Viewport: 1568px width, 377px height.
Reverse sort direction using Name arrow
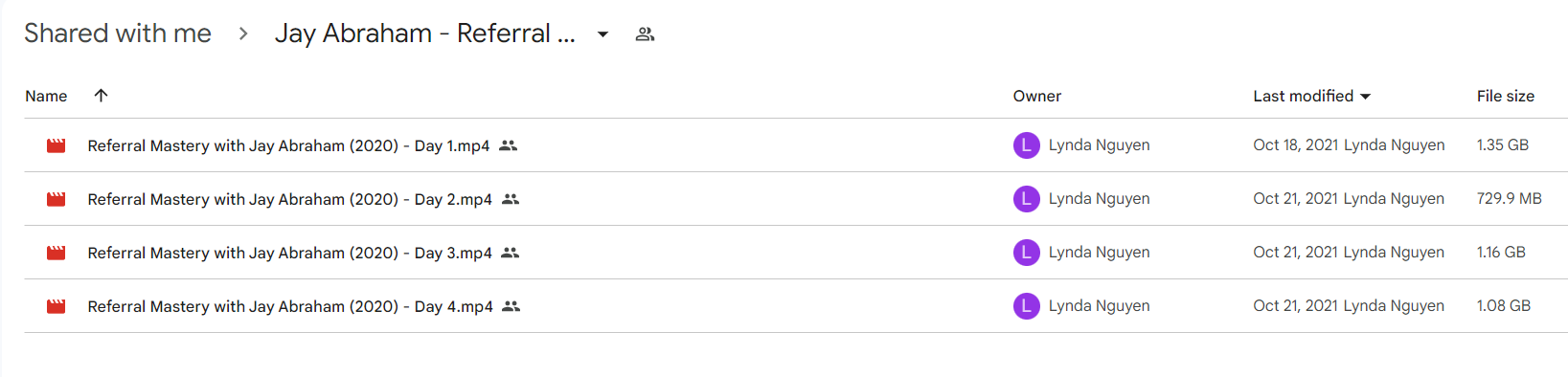101,95
